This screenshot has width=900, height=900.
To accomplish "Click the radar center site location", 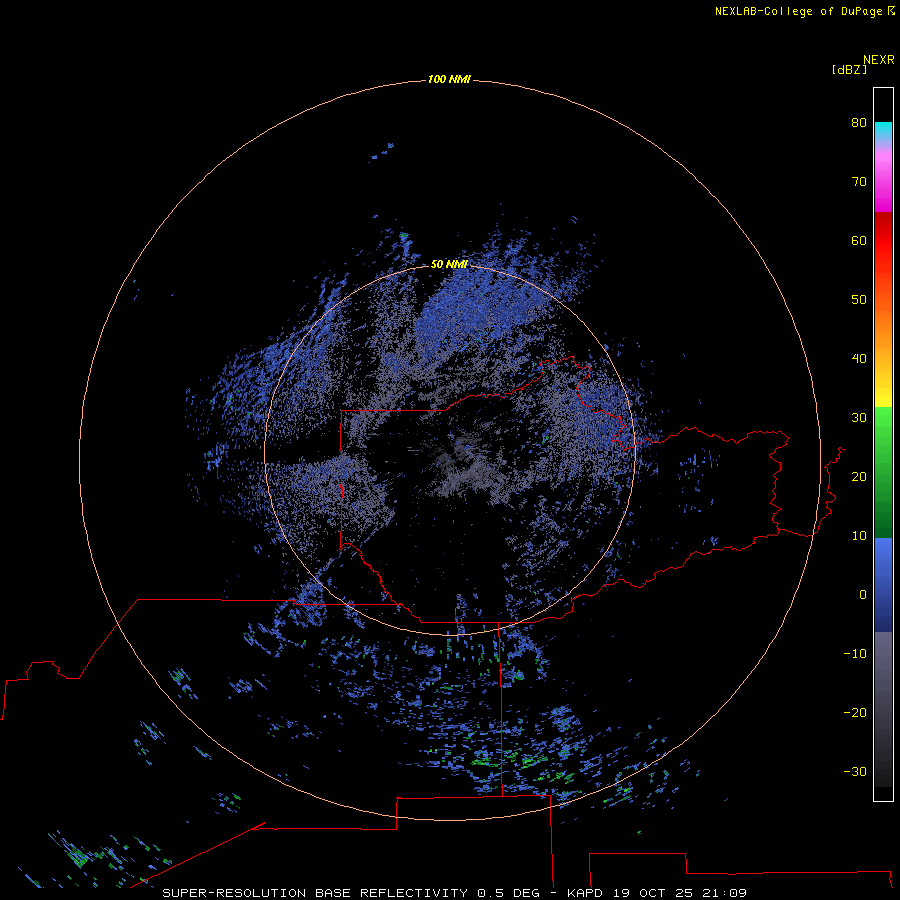I will pyautogui.click(x=450, y=450).
